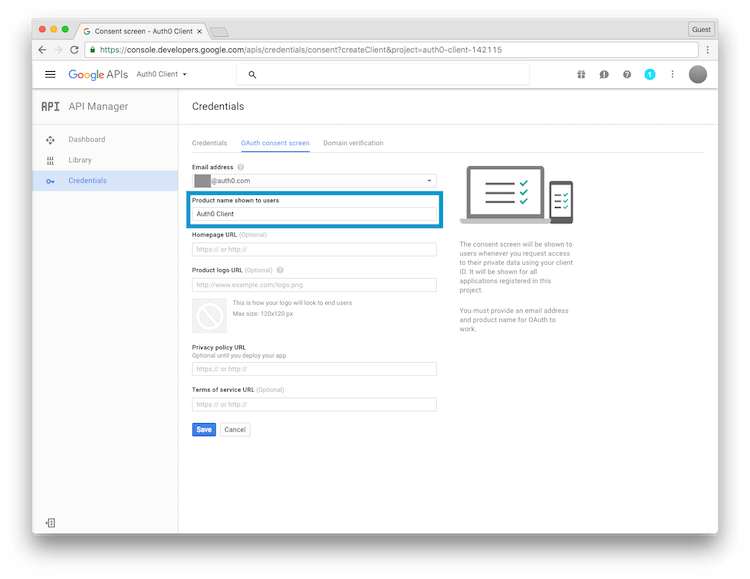Click the Cancel button
The image size is (750, 579).
tap(235, 429)
